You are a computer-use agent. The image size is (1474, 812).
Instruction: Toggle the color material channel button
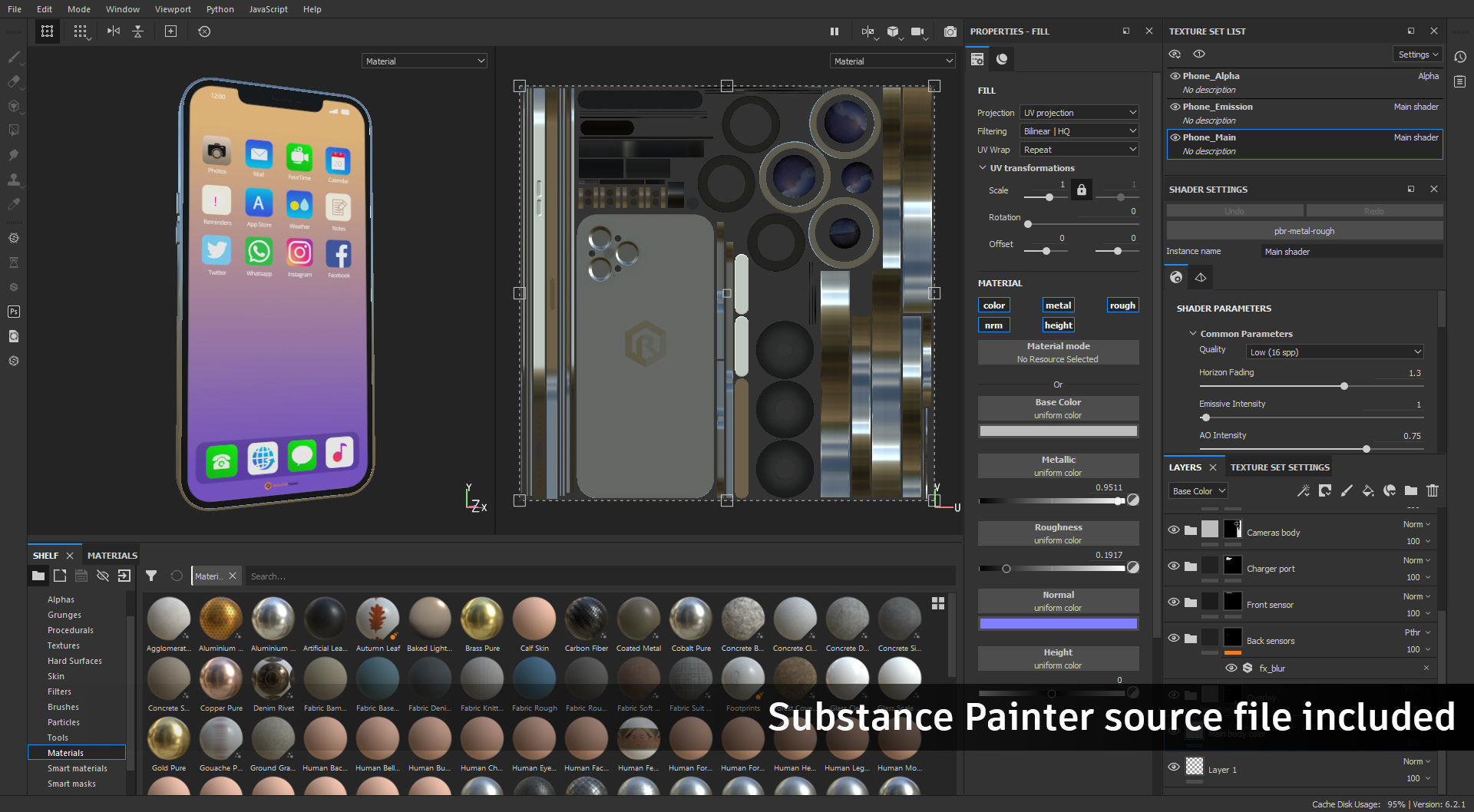click(x=994, y=305)
